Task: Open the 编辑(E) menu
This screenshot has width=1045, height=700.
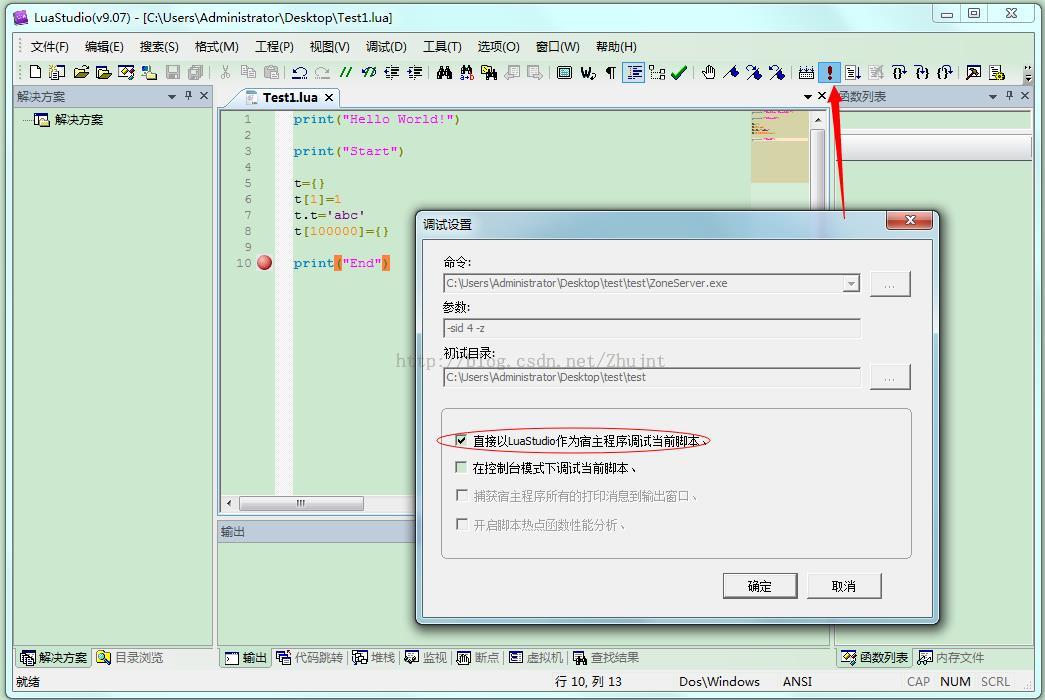Action: click(104, 47)
